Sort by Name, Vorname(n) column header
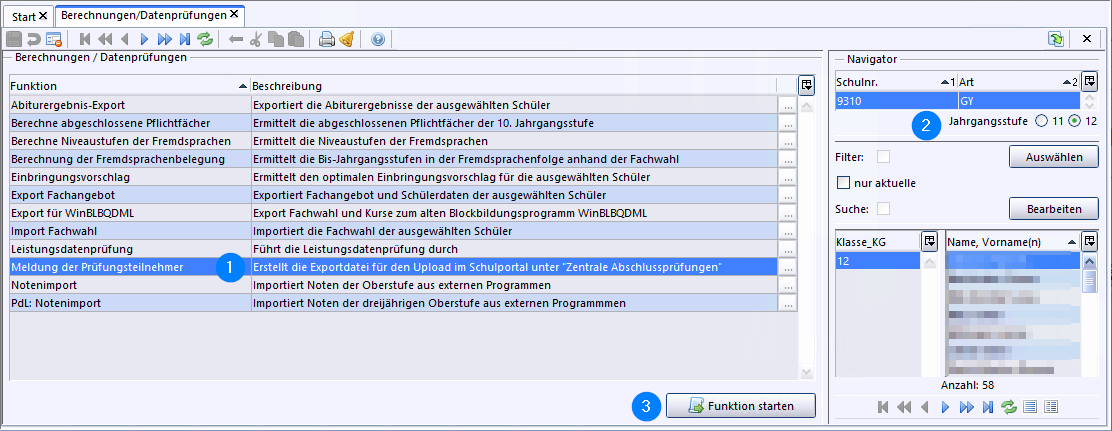This screenshot has width=1112, height=431. [1013, 242]
